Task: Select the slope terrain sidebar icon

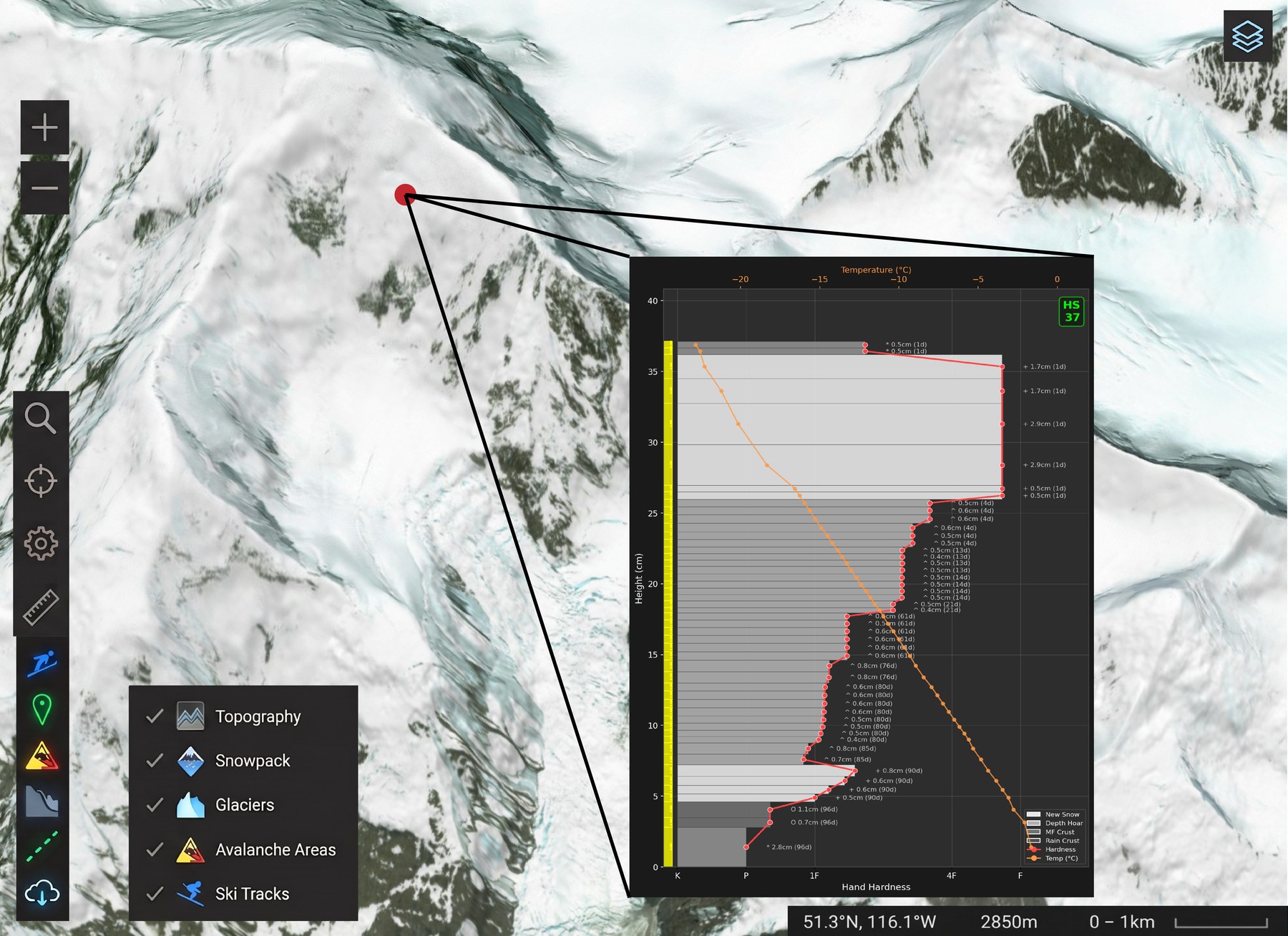Action: click(x=42, y=801)
